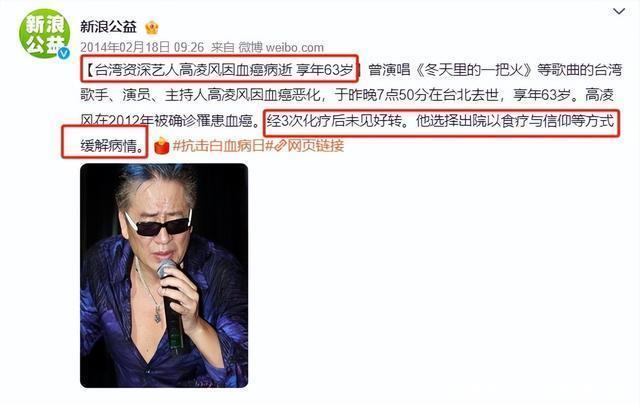Click the blue verified badge on avatar
The width and height of the screenshot is (640, 405).
(x=63, y=53)
